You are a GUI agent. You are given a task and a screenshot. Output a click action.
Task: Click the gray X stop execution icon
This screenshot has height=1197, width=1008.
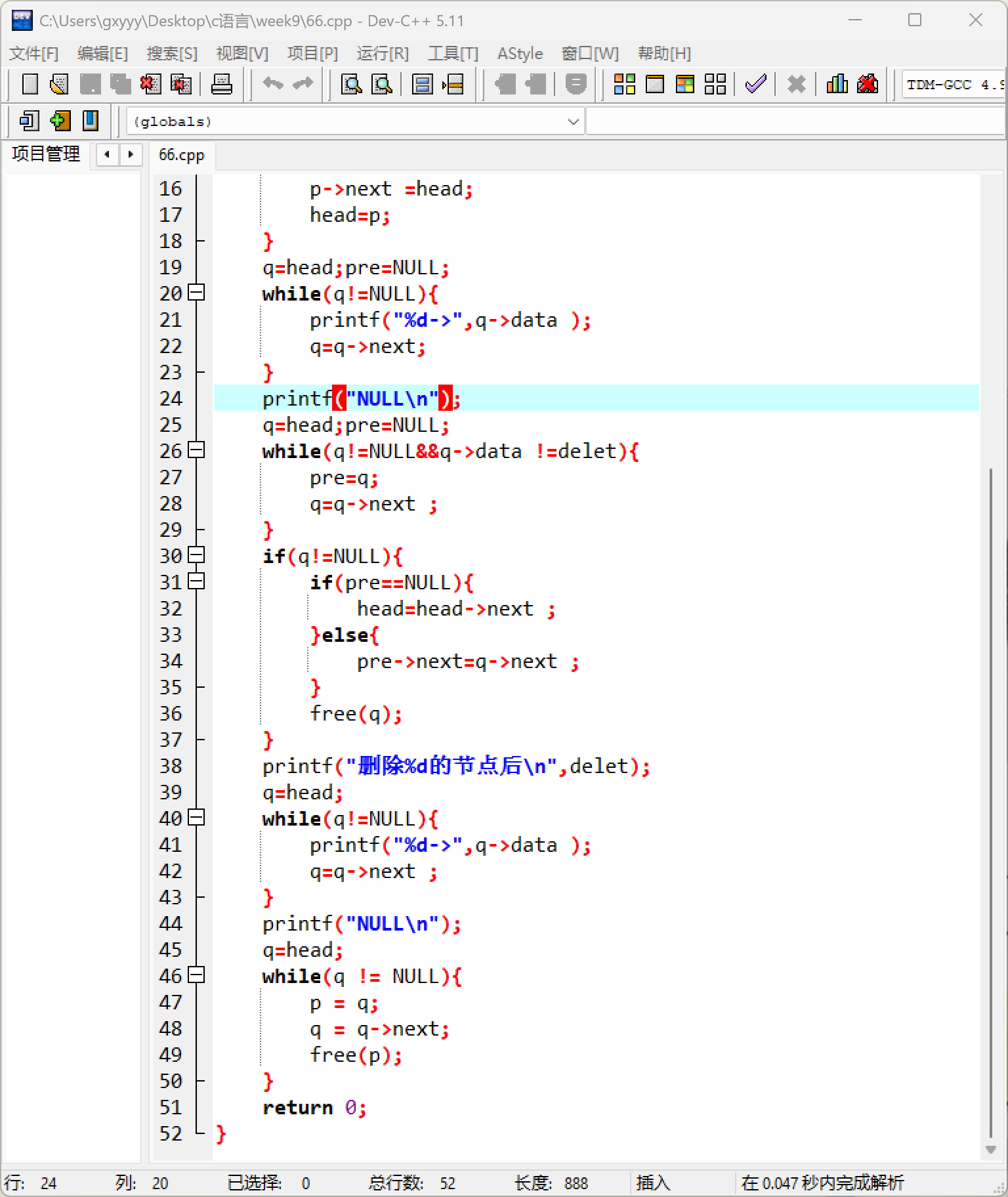797,84
